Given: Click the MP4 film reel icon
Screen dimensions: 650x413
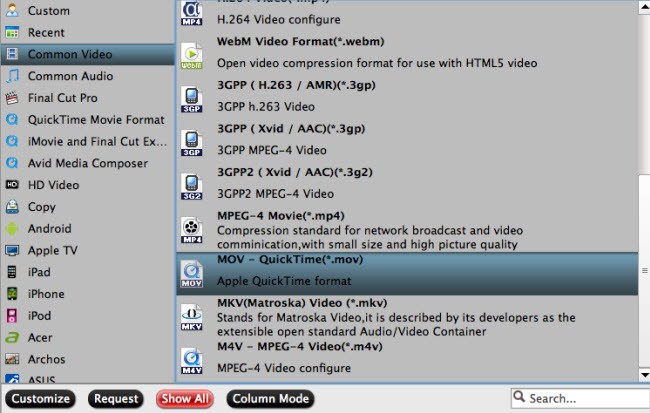Looking at the screenshot, I should coord(192,230).
